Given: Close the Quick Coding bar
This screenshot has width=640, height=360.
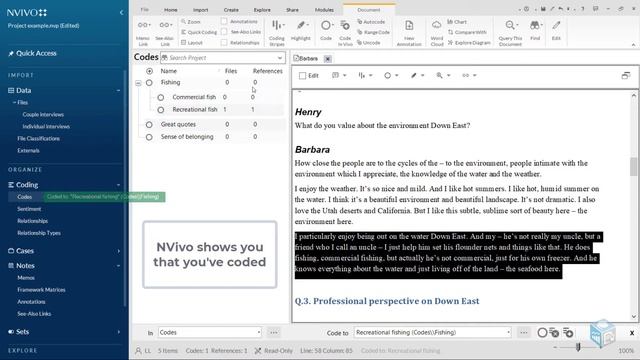Looking at the screenshot, I should 632,333.
